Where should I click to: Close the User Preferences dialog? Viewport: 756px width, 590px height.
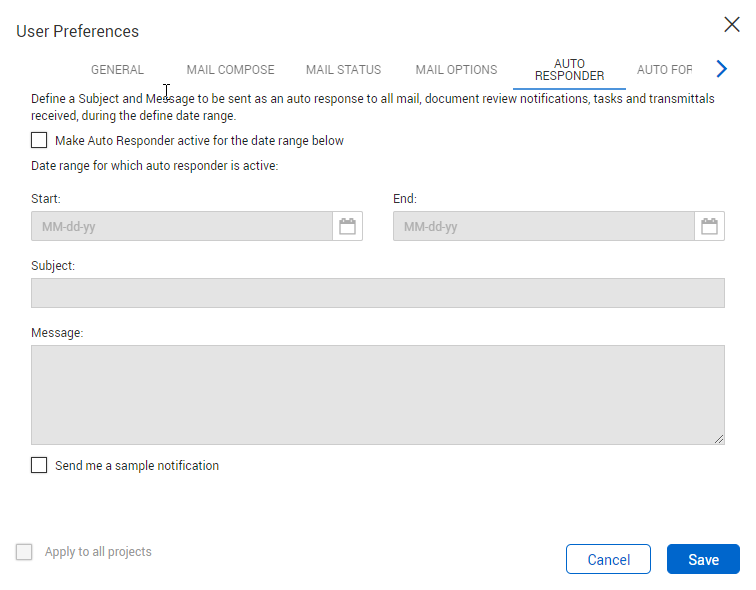732,28
